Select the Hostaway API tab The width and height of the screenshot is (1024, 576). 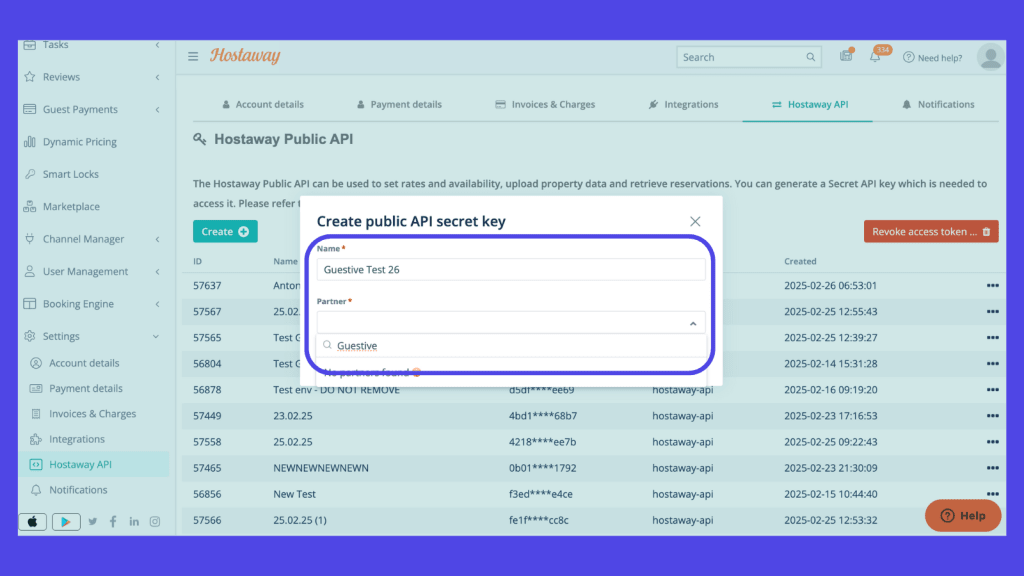tap(810, 104)
